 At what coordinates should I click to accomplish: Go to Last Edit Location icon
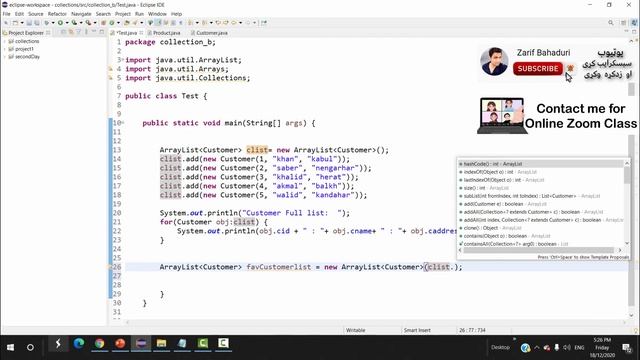pyautogui.click(x=218, y=23)
